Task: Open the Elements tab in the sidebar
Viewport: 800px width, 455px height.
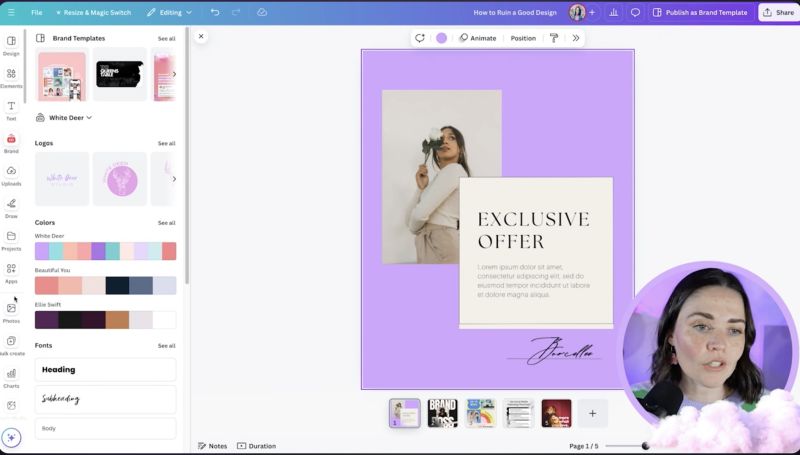Action: pyautogui.click(x=11, y=78)
